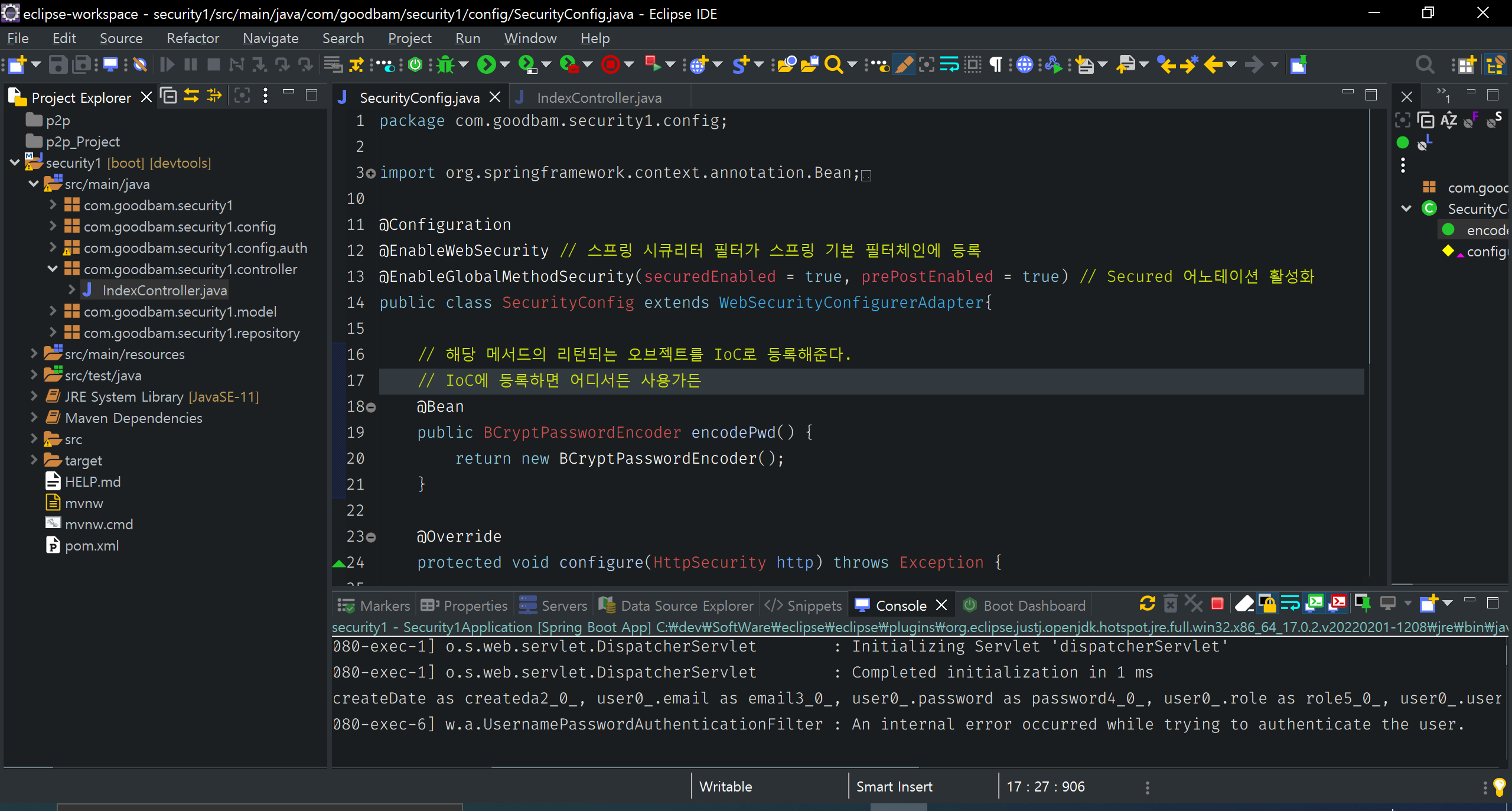1512x811 pixels.
Task: Click Collapse All in Project Explorer
Action: 169,96
